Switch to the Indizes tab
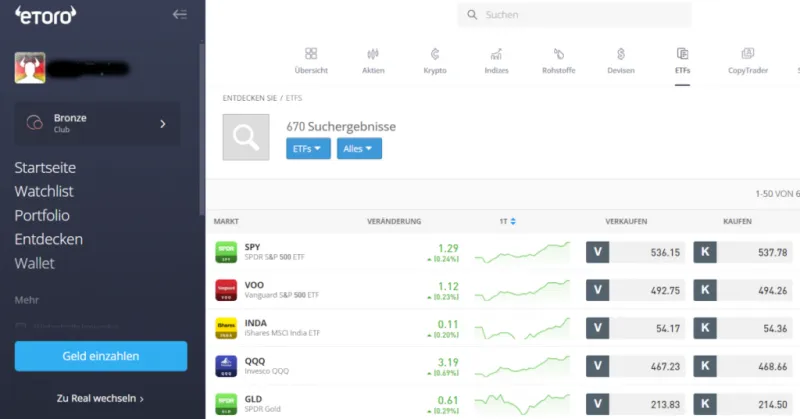This screenshot has width=800, height=419. coord(496,70)
